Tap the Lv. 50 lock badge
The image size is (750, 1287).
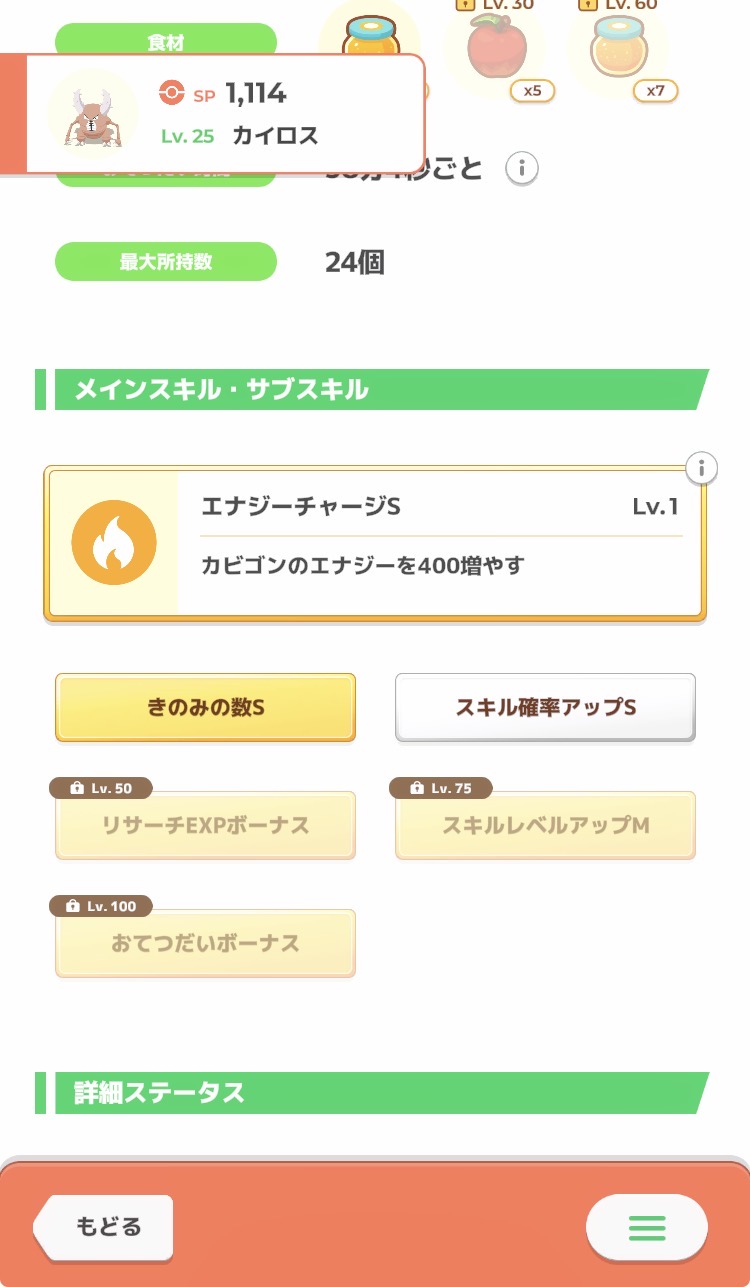coord(100,788)
